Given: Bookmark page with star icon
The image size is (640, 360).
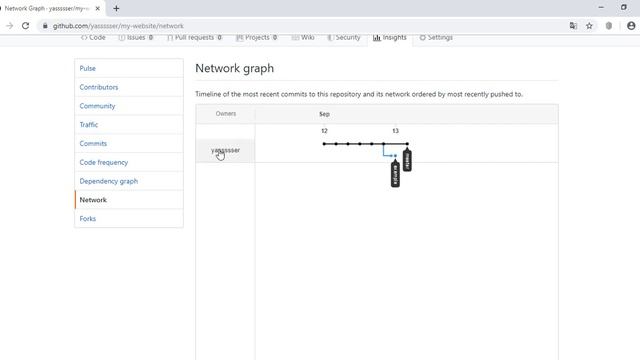Looking at the screenshot, I should point(589,26).
